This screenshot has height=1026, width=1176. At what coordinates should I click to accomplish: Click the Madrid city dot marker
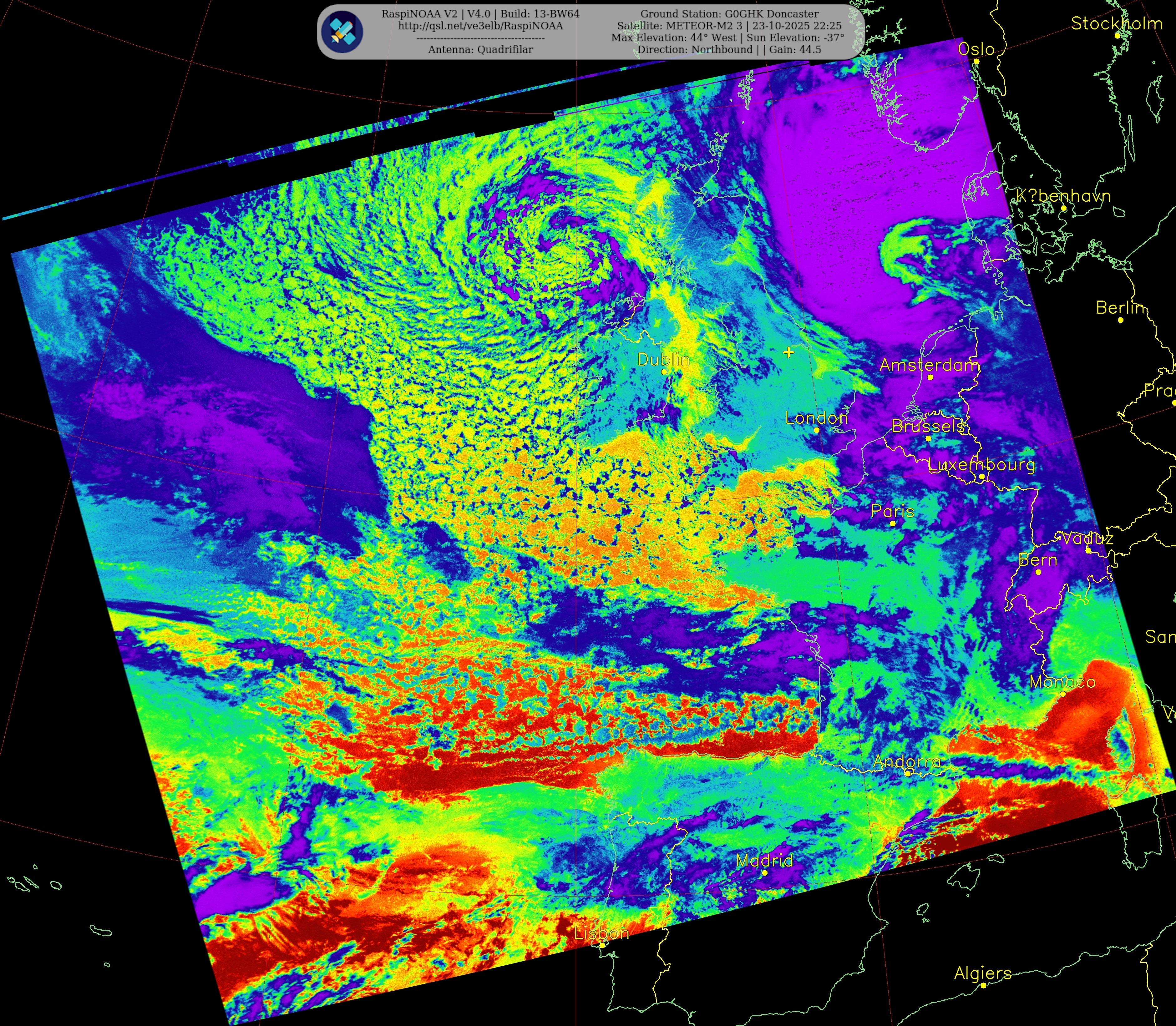[x=765, y=872]
